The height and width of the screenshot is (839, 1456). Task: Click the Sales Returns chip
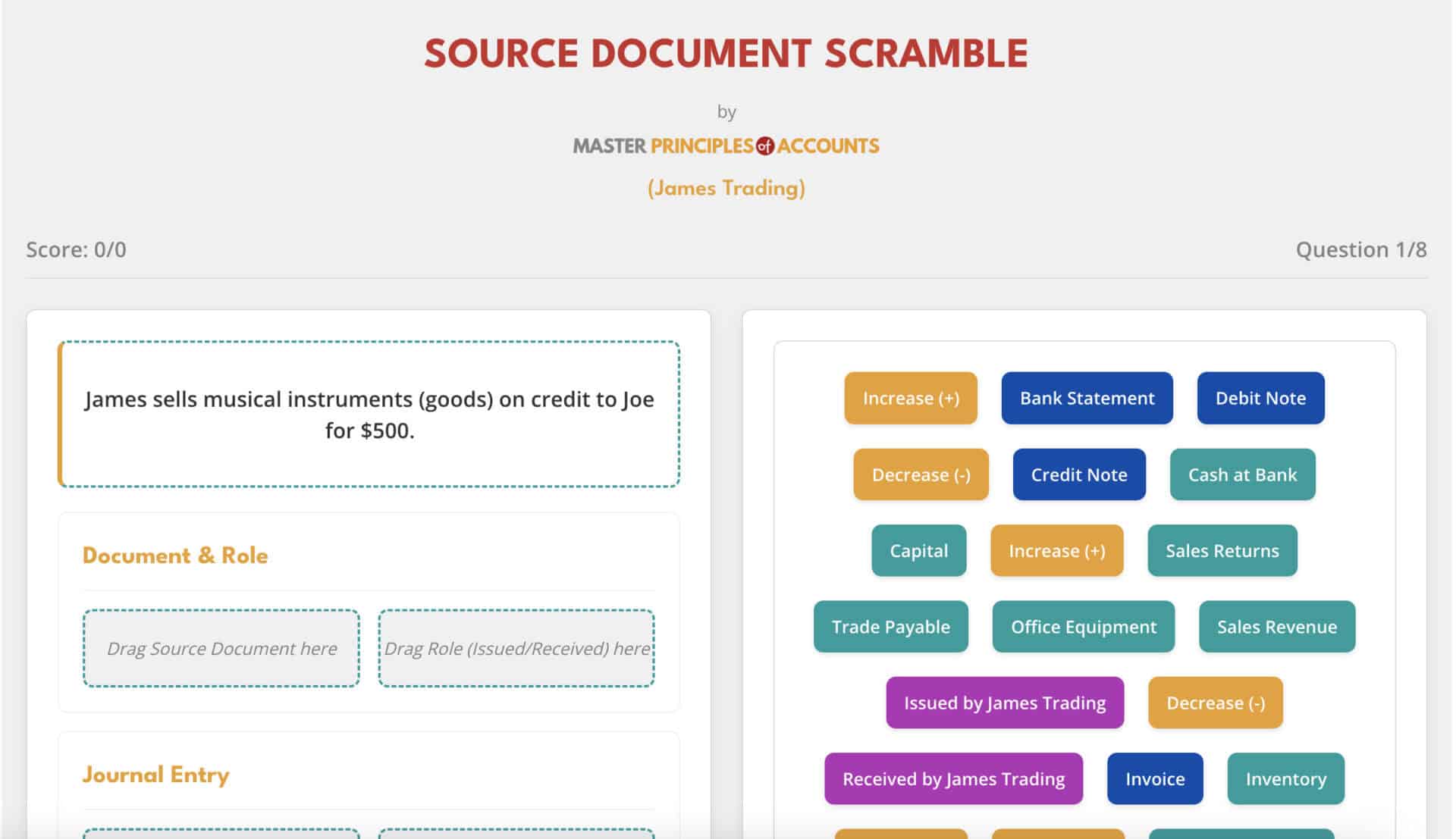point(1221,550)
